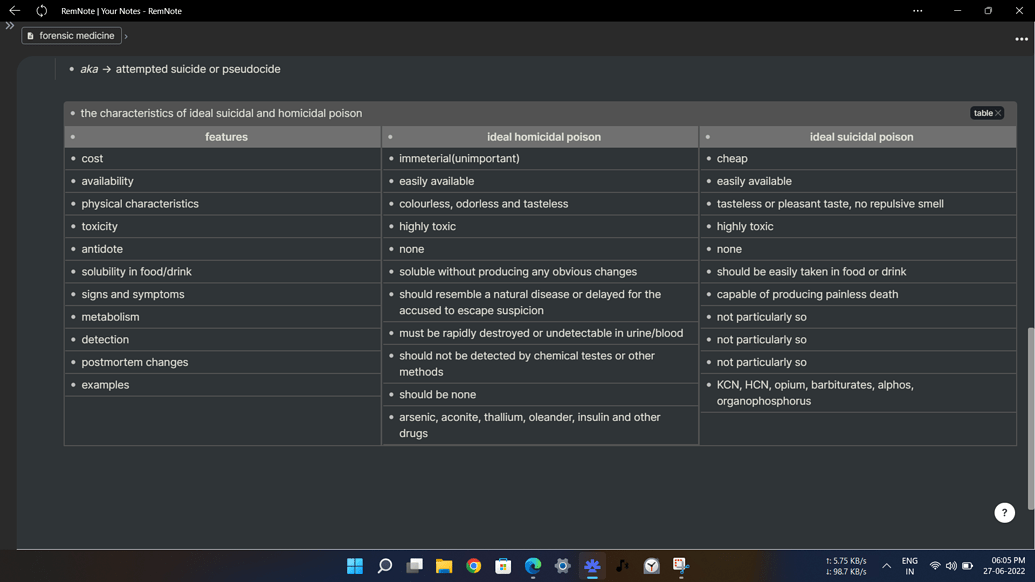The image size is (1035, 582).
Task: Click the Wi-Fi icon in system tray
Action: pos(935,566)
